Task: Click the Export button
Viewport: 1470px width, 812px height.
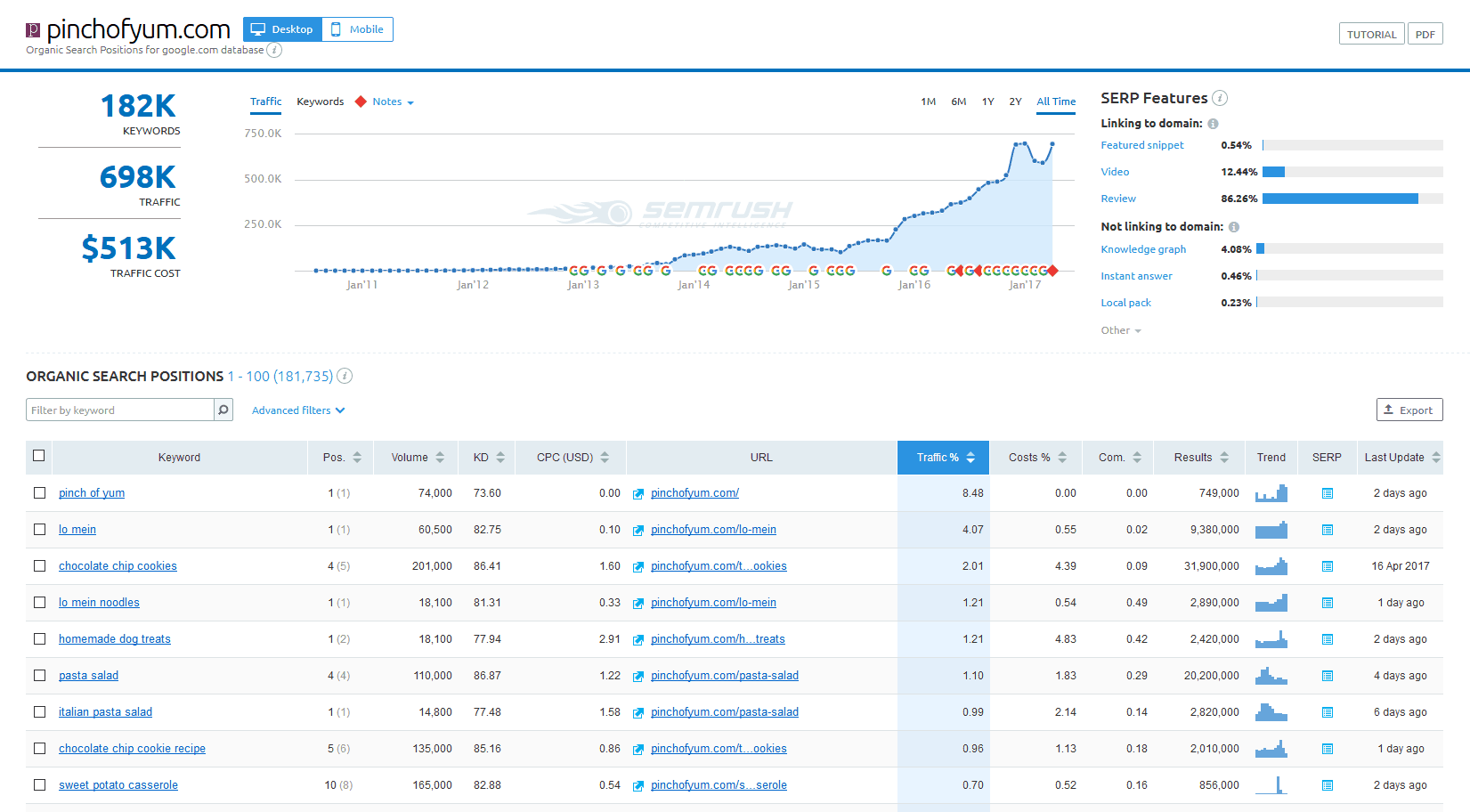Action: [x=1409, y=410]
